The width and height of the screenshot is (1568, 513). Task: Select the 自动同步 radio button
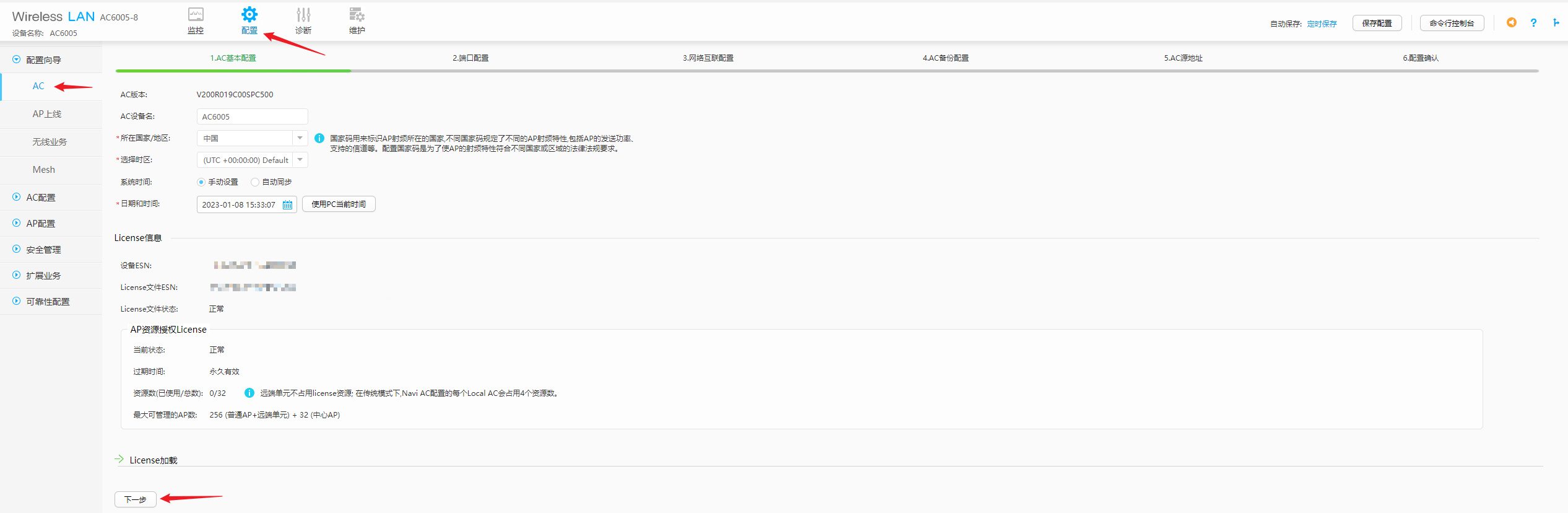(x=255, y=182)
